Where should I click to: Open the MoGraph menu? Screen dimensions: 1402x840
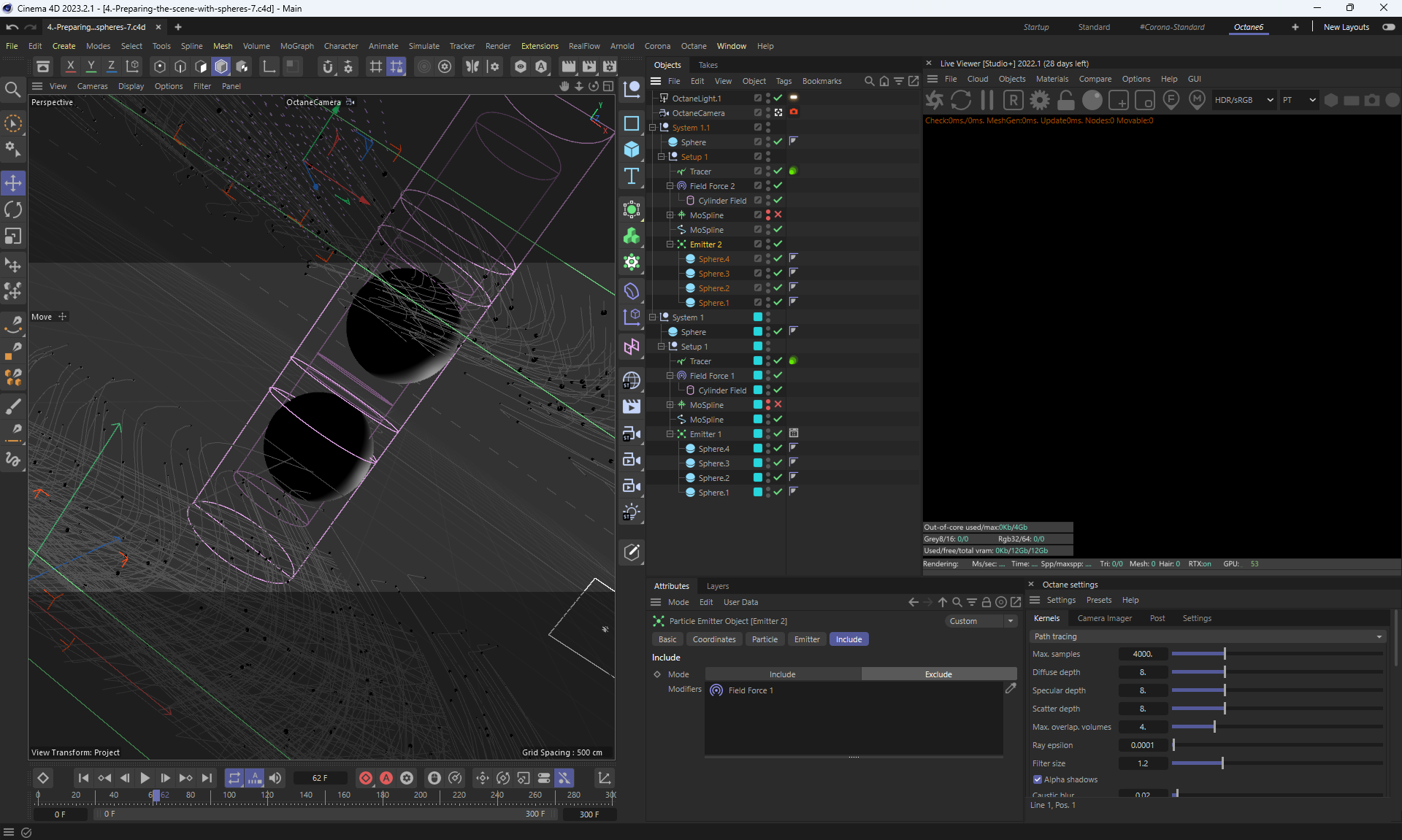(296, 46)
